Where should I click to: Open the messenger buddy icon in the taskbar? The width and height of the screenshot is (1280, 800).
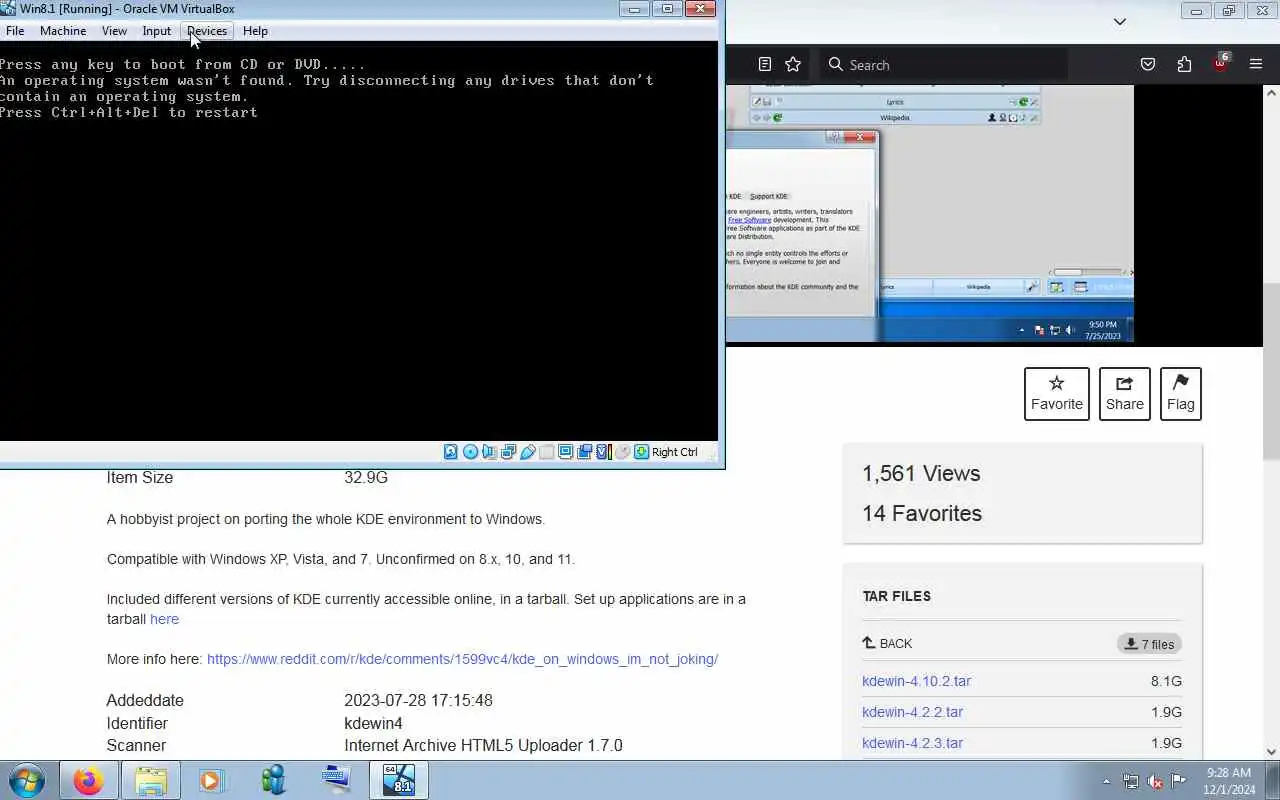tap(274, 780)
